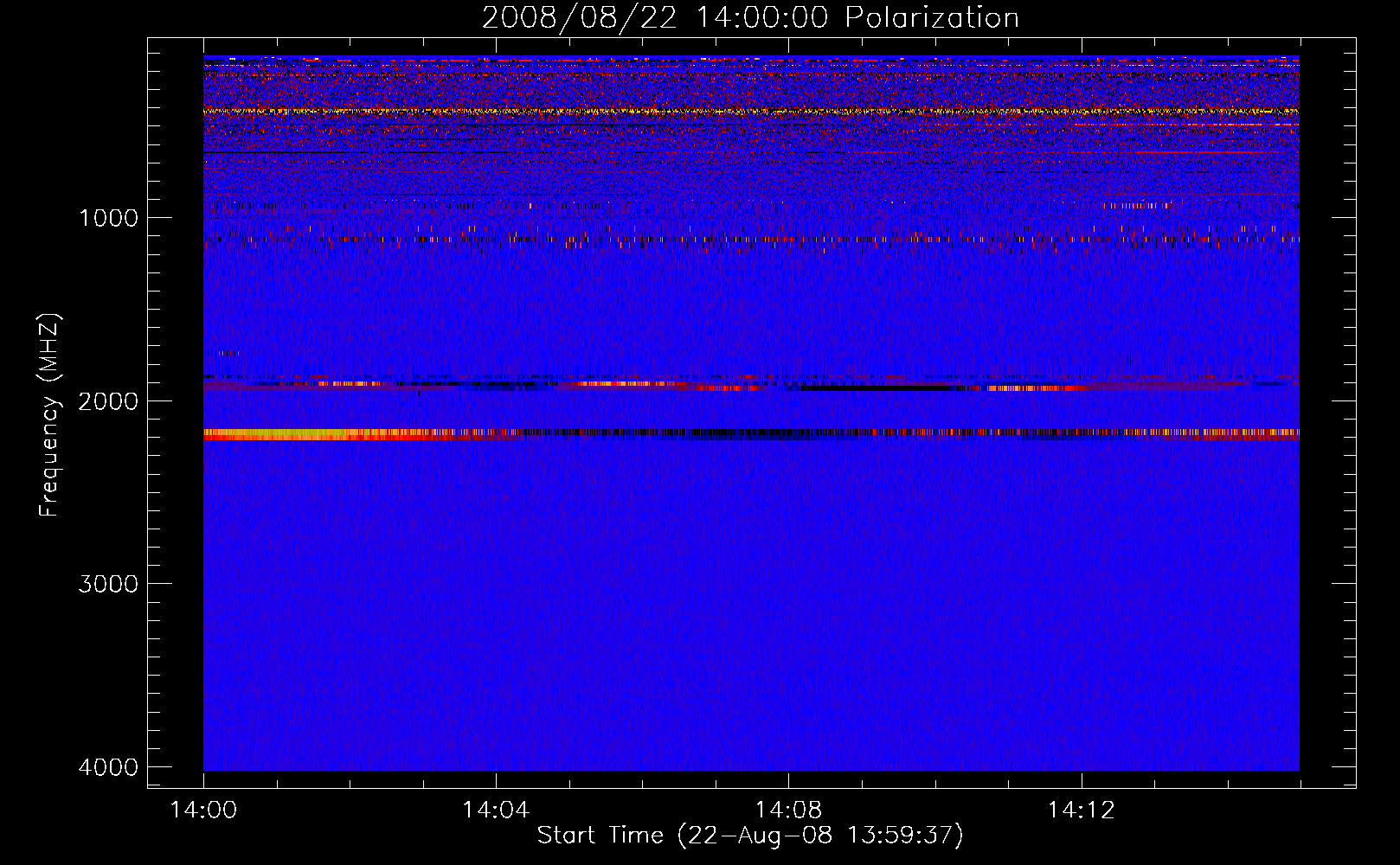Click the '14:12' time tick label
The width and height of the screenshot is (1400, 865).
pyautogui.click(x=1081, y=810)
